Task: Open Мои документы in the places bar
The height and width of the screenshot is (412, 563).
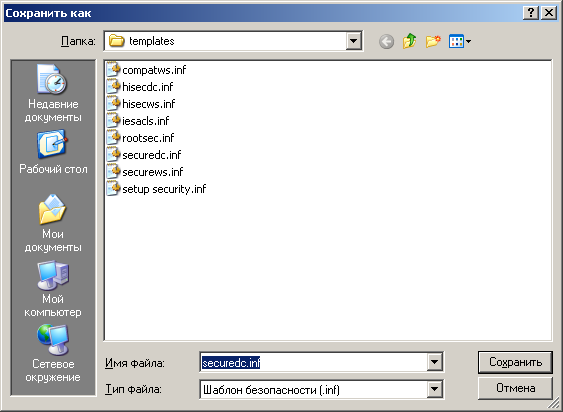Action: coord(53,223)
